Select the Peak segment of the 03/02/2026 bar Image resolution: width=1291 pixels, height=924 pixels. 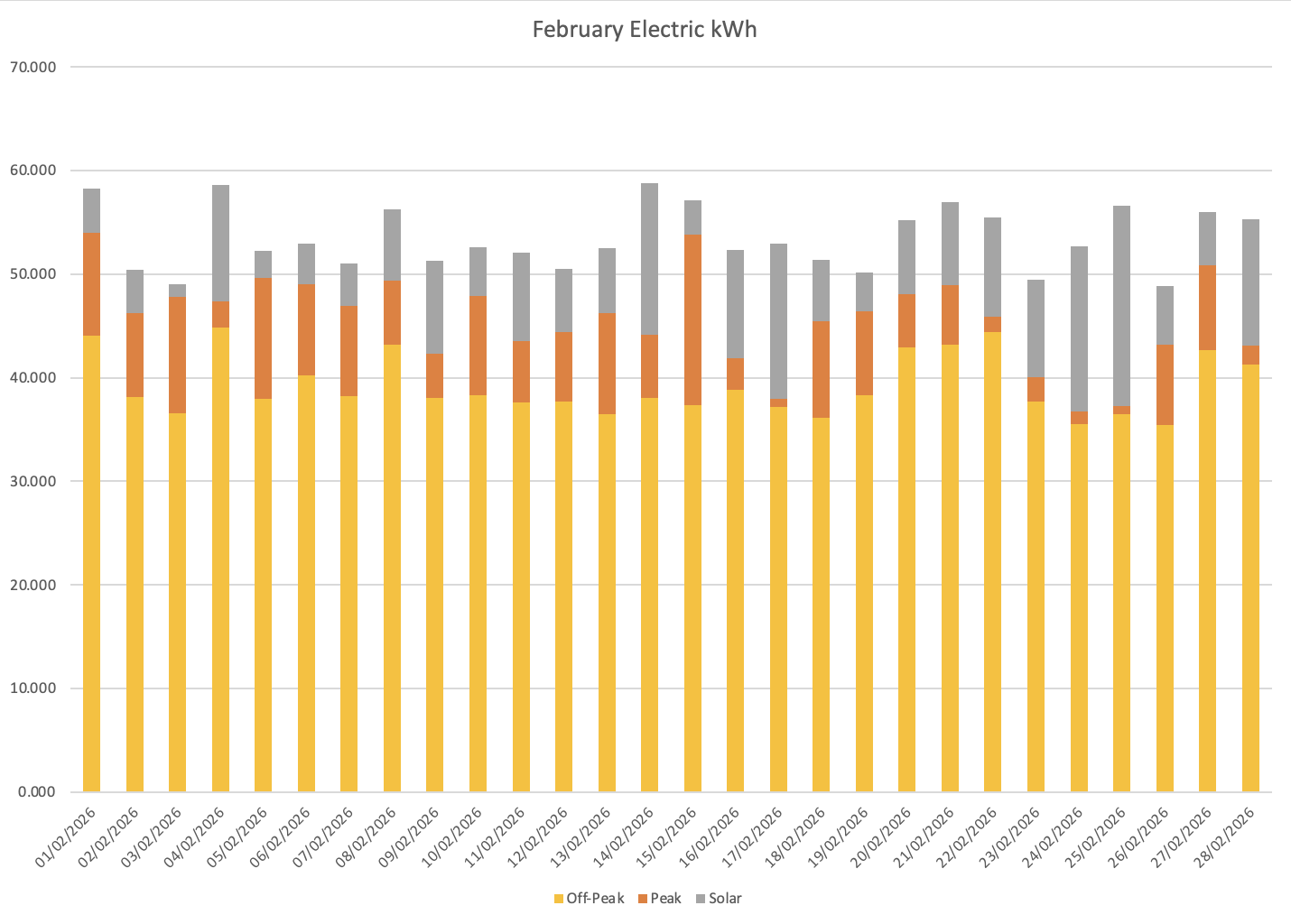point(177,355)
